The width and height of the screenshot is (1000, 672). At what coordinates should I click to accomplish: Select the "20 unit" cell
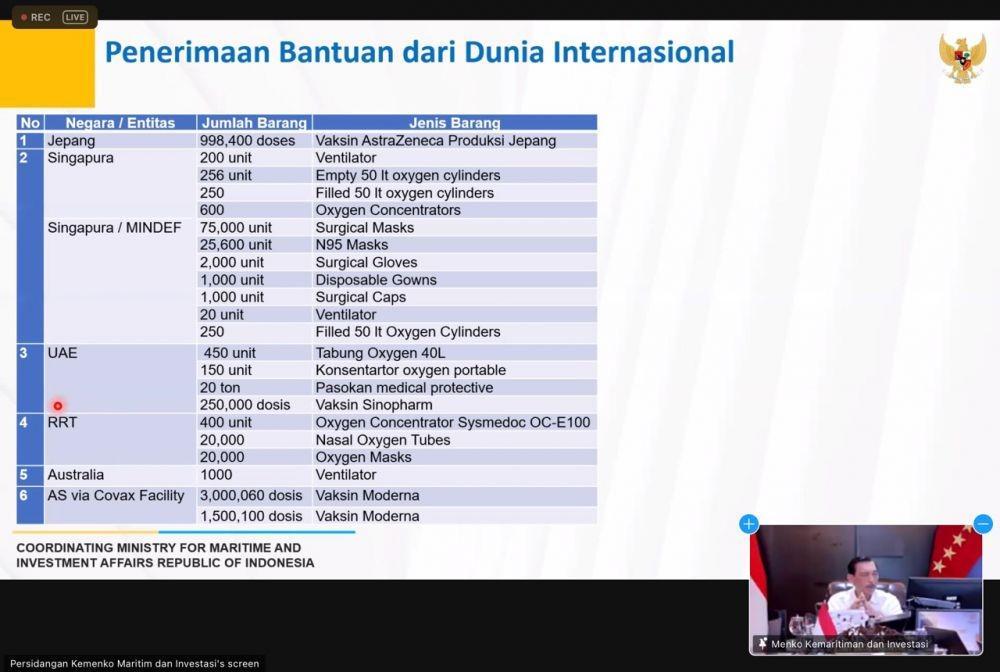(254, 314)
